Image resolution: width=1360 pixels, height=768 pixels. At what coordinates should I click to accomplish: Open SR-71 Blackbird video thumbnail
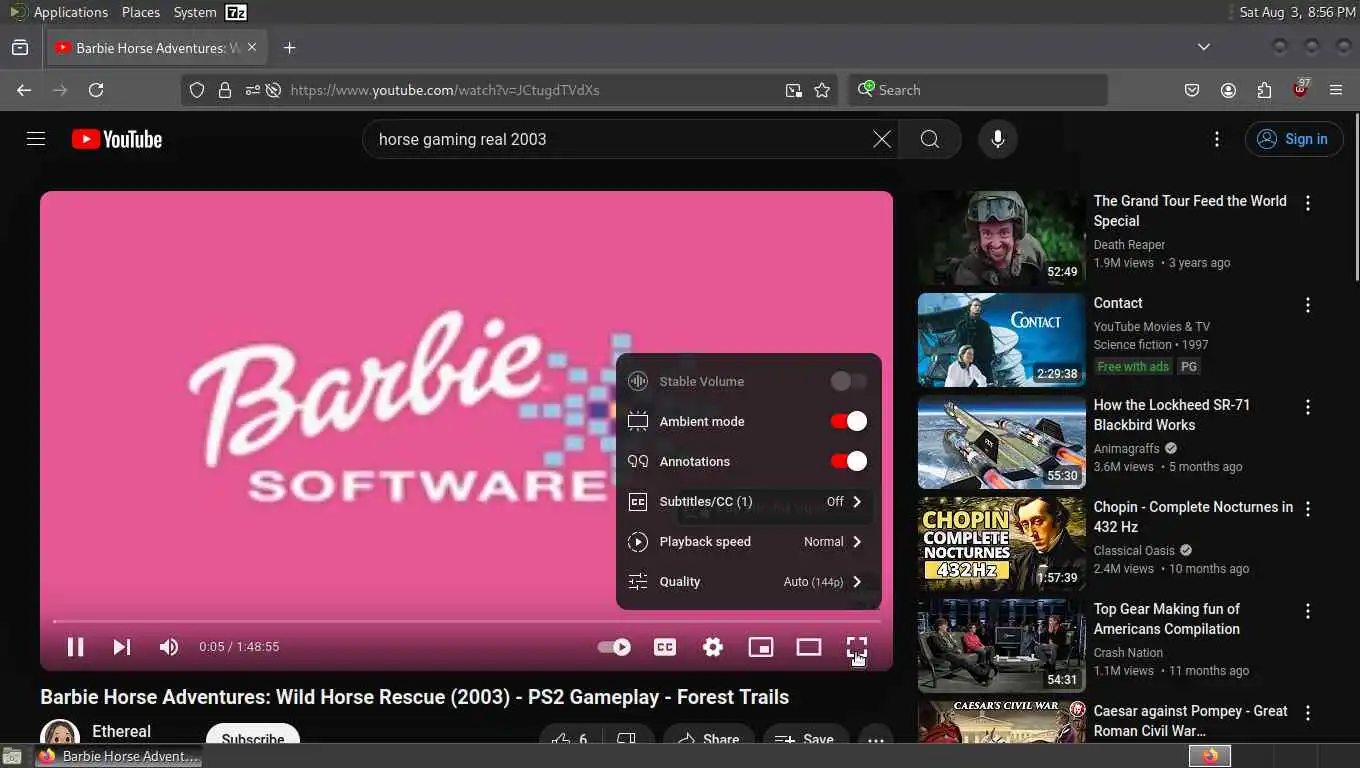tap(1001, 442)
